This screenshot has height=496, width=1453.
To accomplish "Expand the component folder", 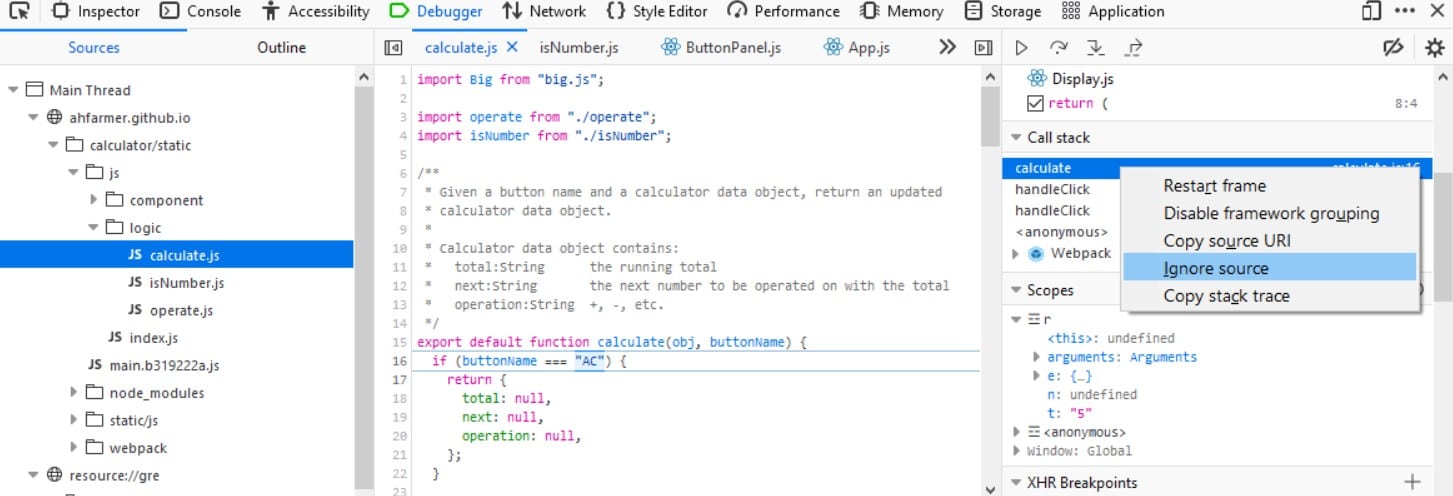I will 94,200.
